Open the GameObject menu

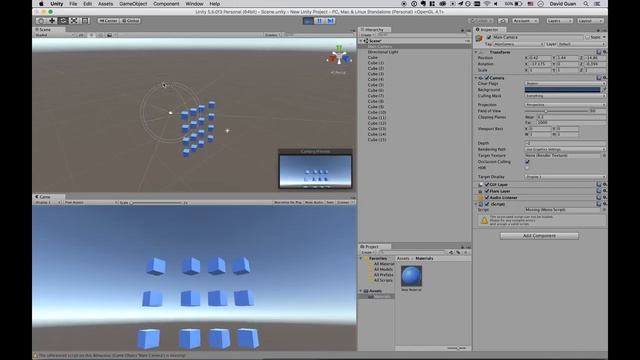133,4
